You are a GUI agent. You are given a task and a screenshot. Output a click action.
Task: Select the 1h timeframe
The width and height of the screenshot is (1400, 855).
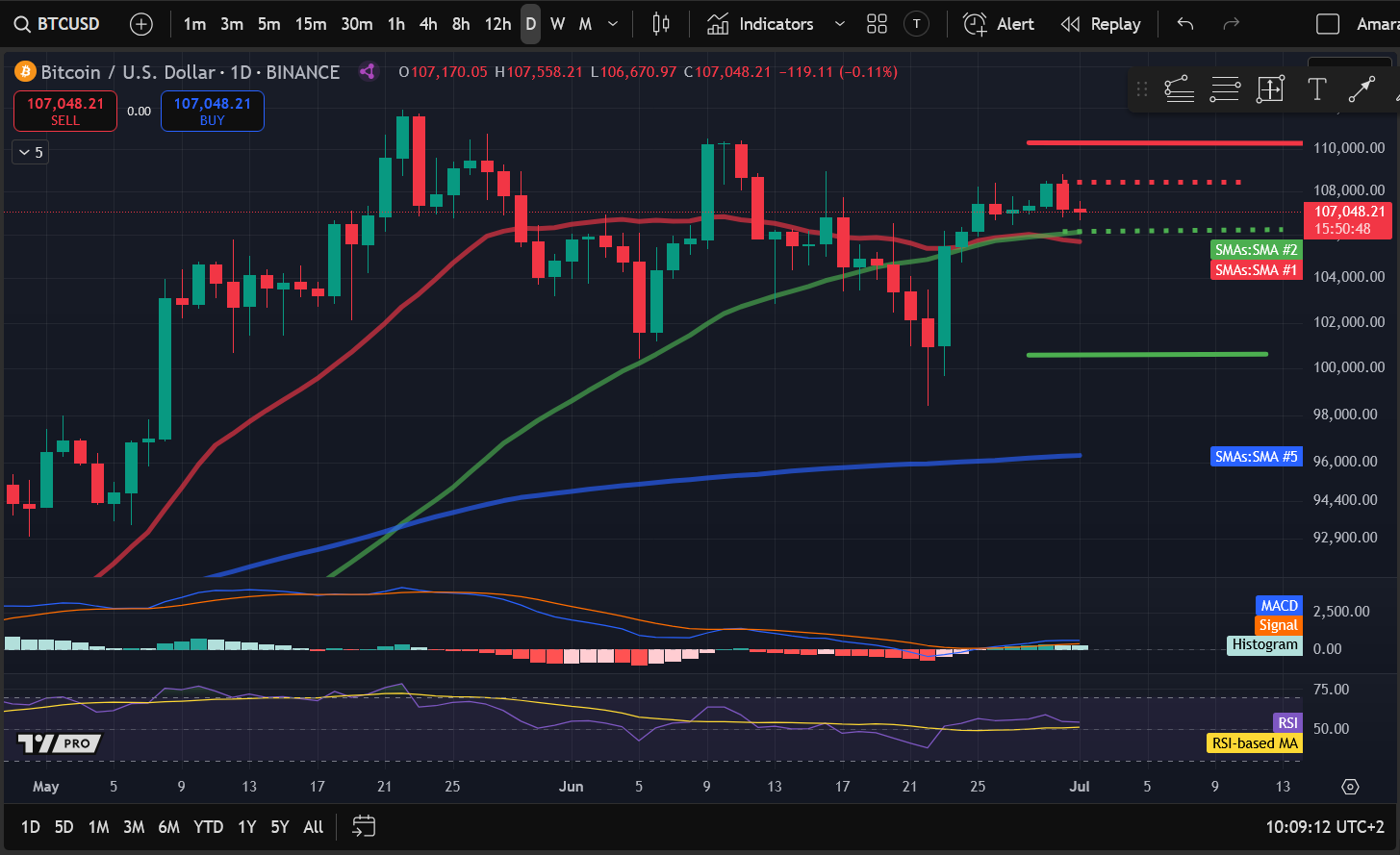click(x=396, y=24)
